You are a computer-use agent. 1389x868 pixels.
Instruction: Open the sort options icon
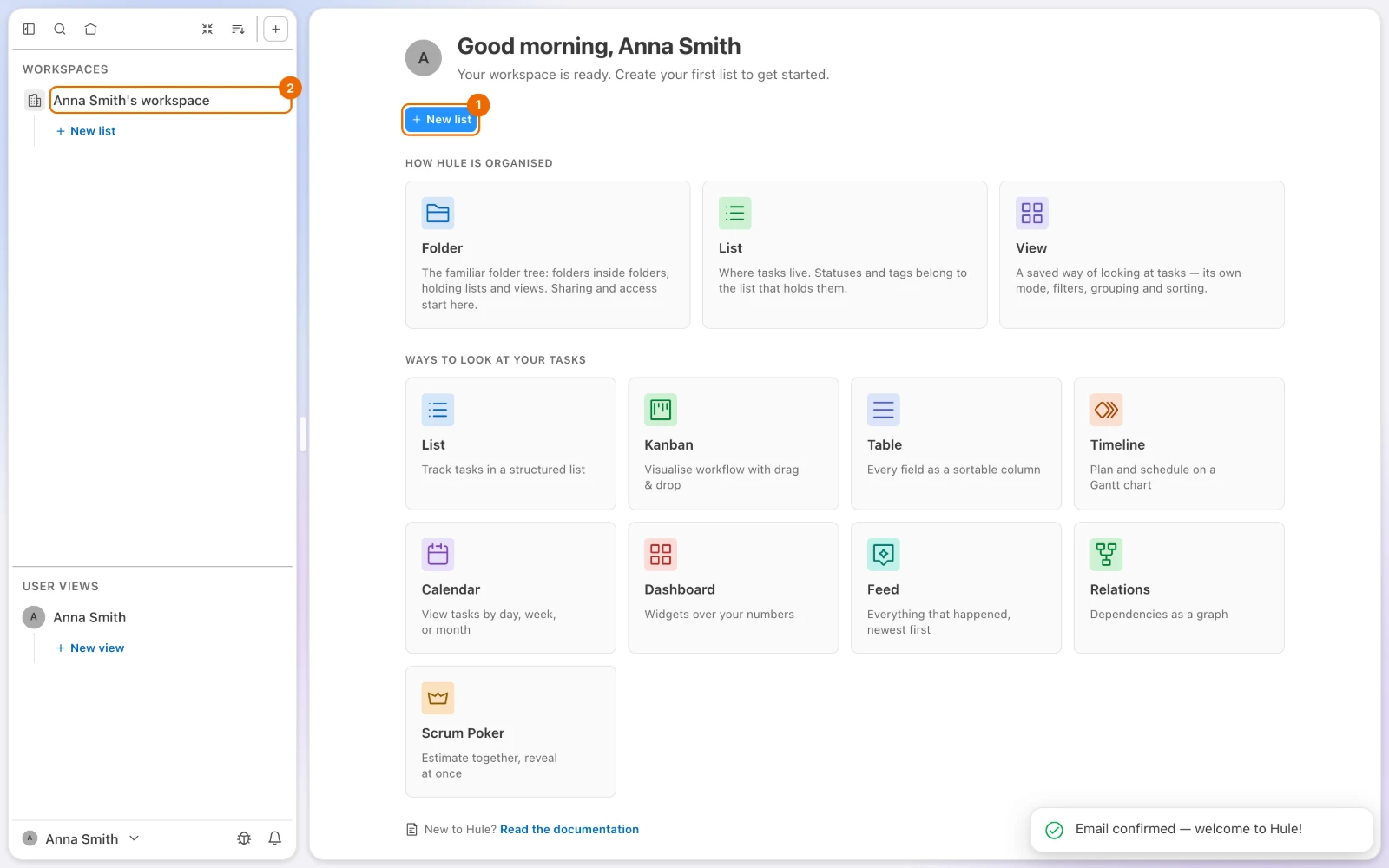point(238,29)
